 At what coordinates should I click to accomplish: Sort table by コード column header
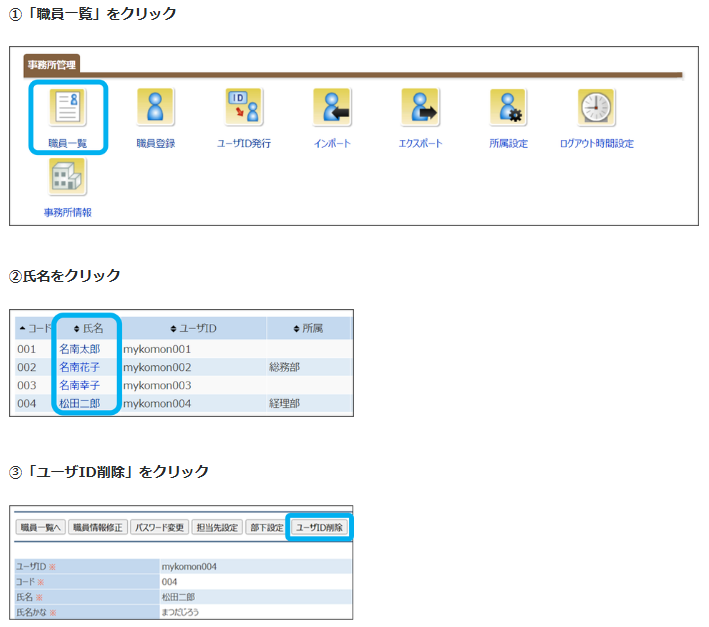(35, 328)
